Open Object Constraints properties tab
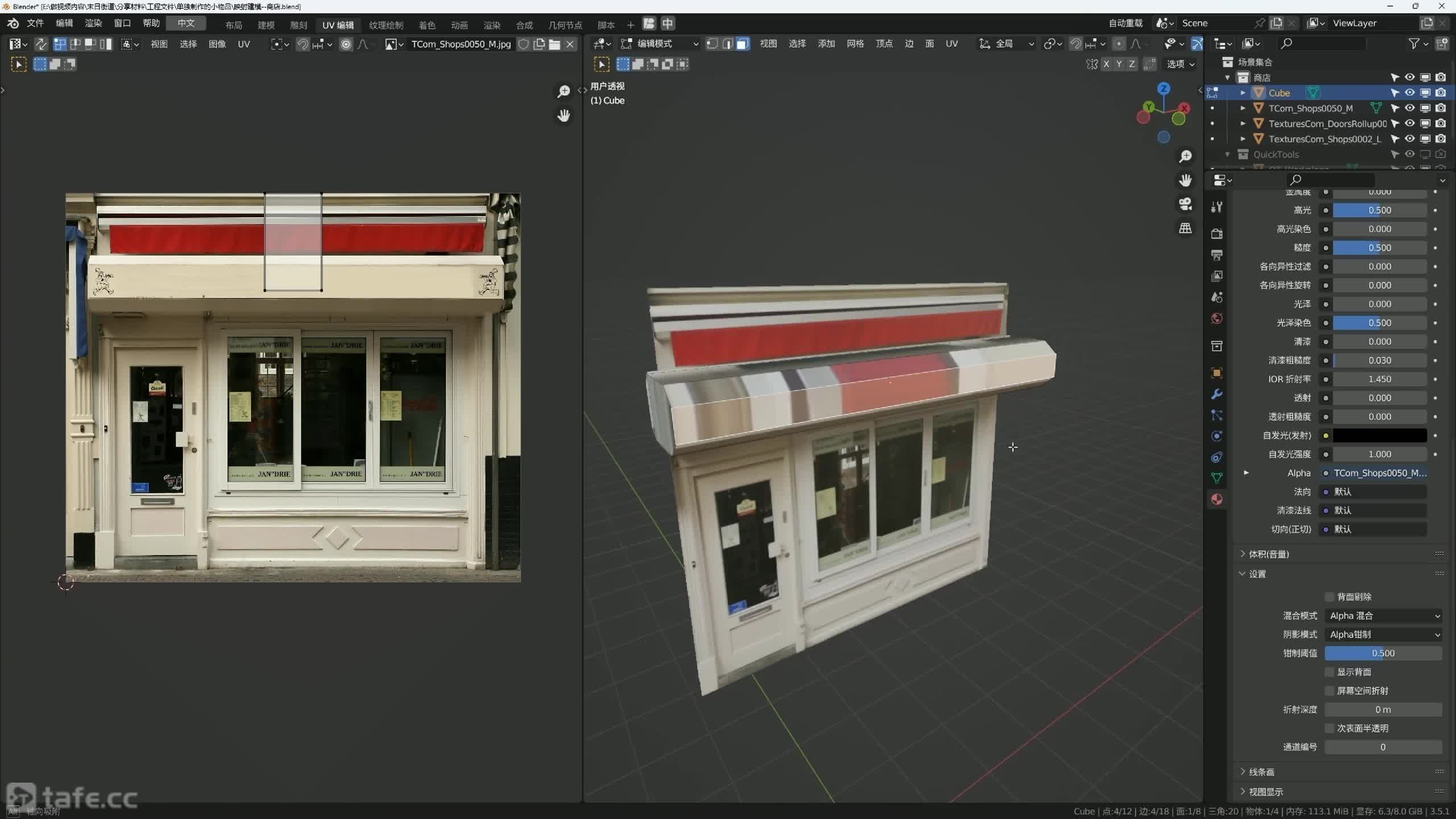 point(1217,457)
